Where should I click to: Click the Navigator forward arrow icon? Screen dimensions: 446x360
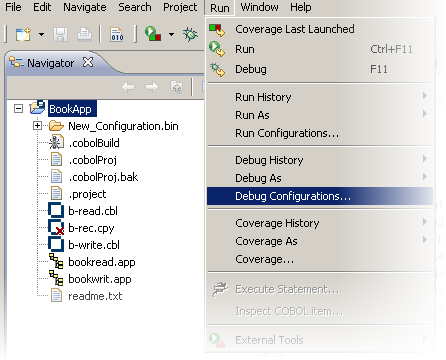152,87
